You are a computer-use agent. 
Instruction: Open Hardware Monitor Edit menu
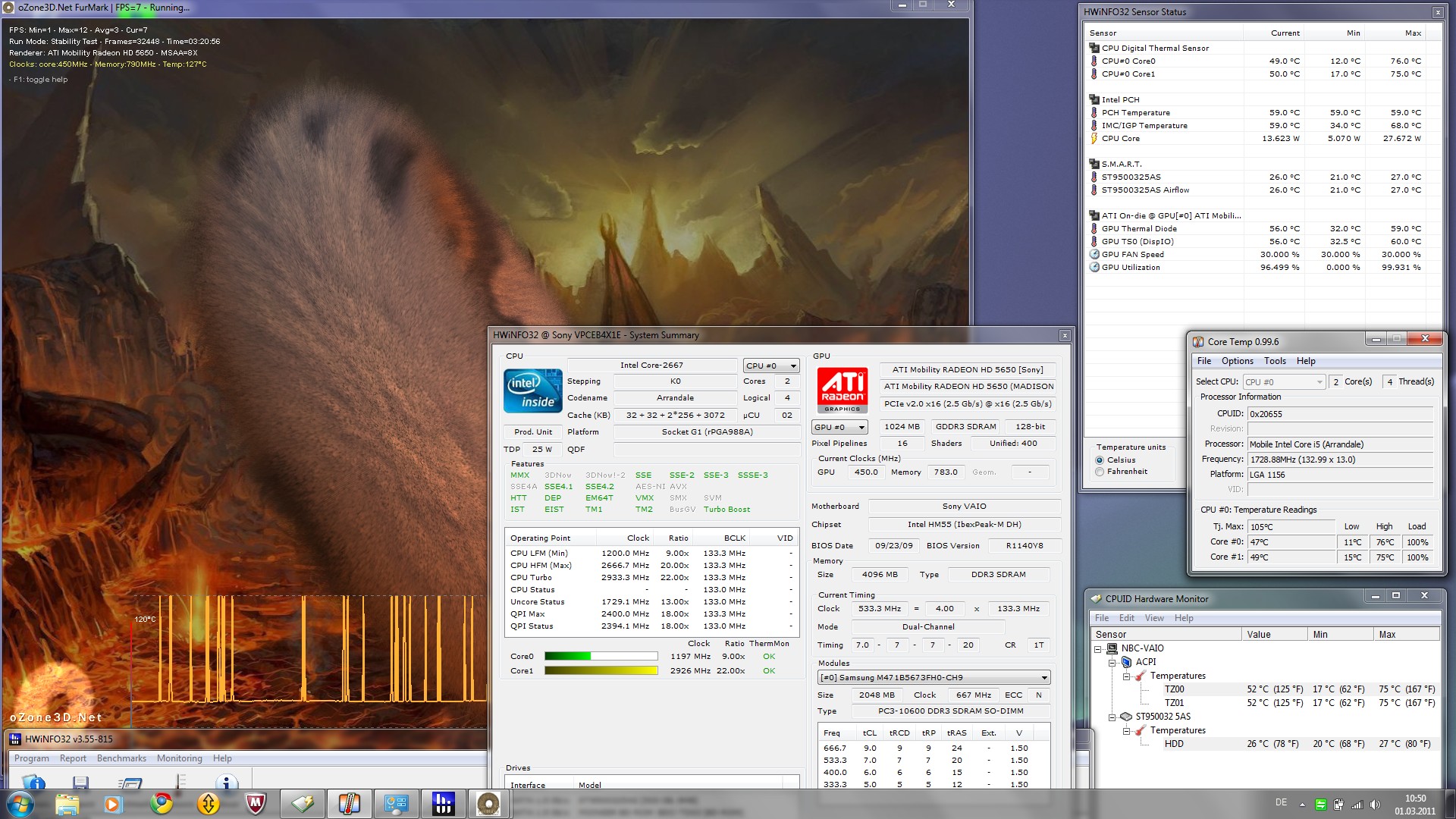coord(1127,618)
